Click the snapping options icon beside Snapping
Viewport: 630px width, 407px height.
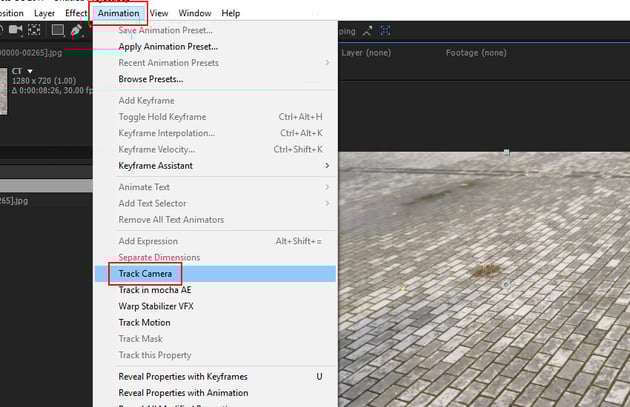click(x=367, y=31)
